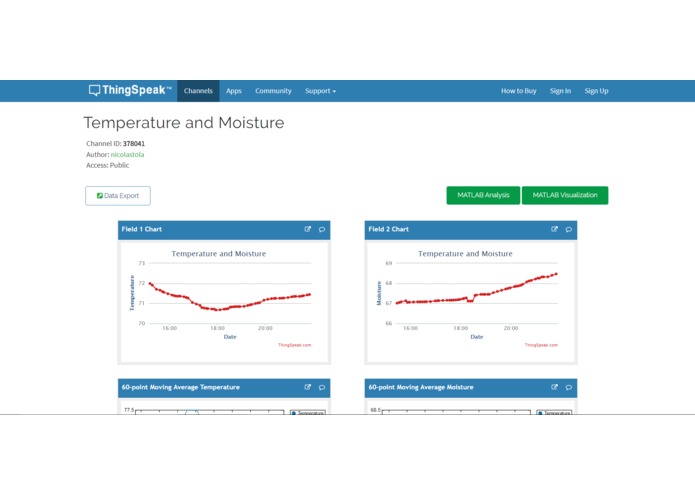Click the Sign In link
Screen dimensions: 695x494
point(560,91)
